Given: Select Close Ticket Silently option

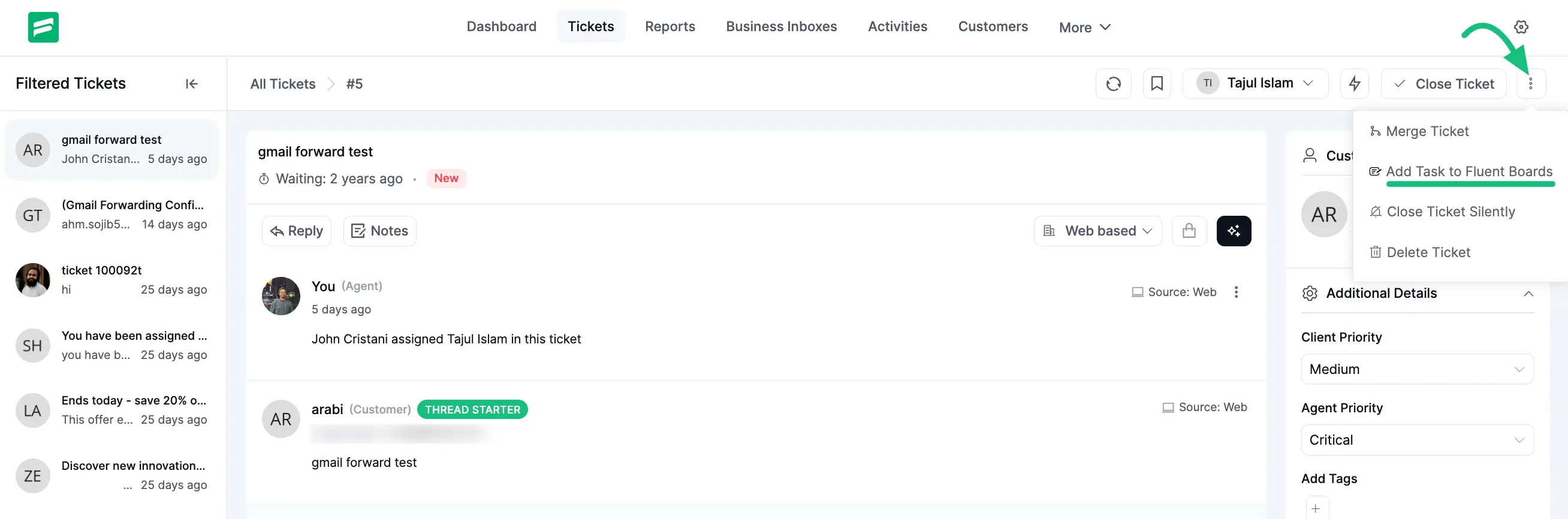Looking at the screenshot, I should coord(1442,212).
